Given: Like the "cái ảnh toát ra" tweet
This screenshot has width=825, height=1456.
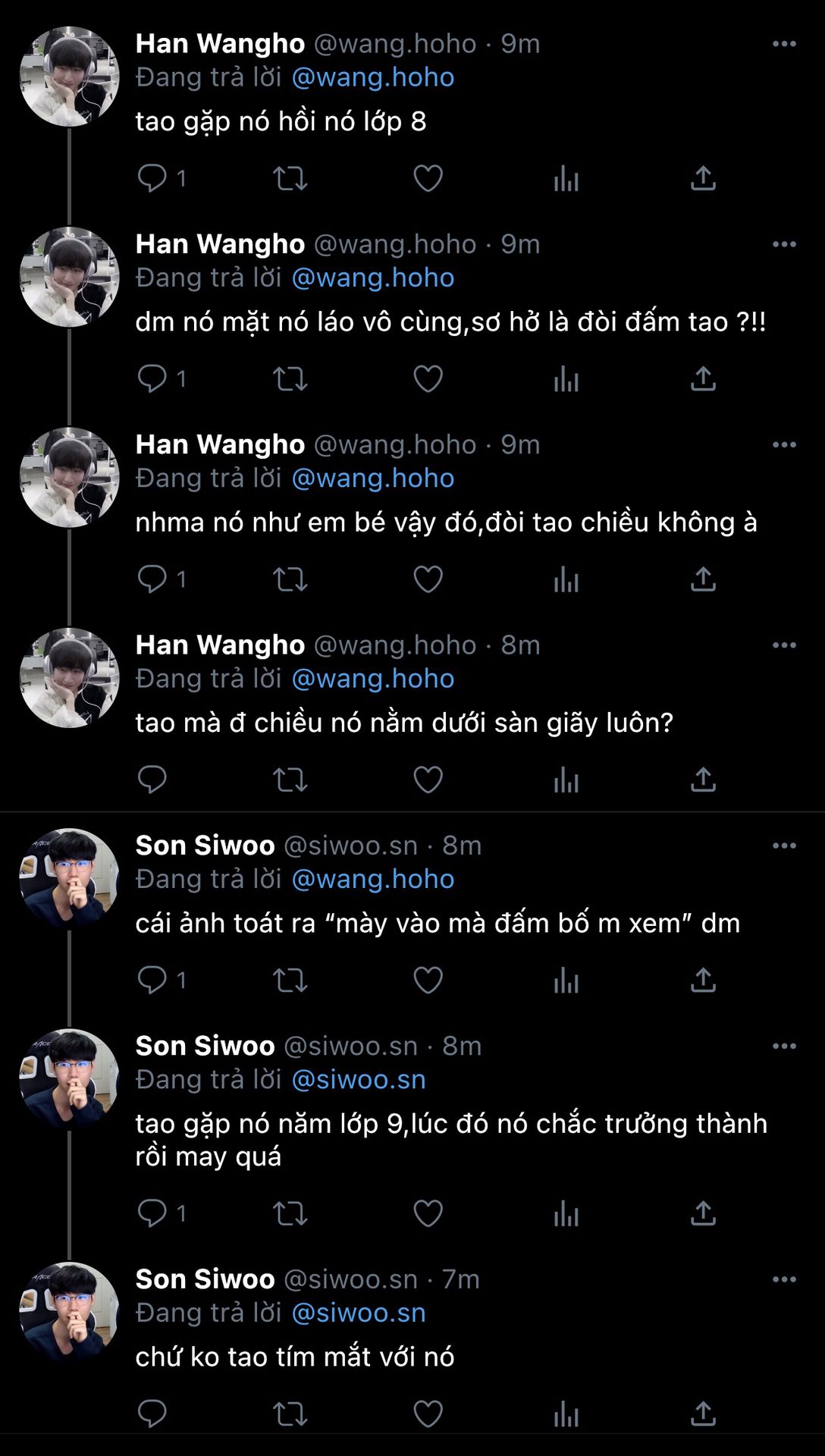Looking at the screenshot, I should pos(428,980).
